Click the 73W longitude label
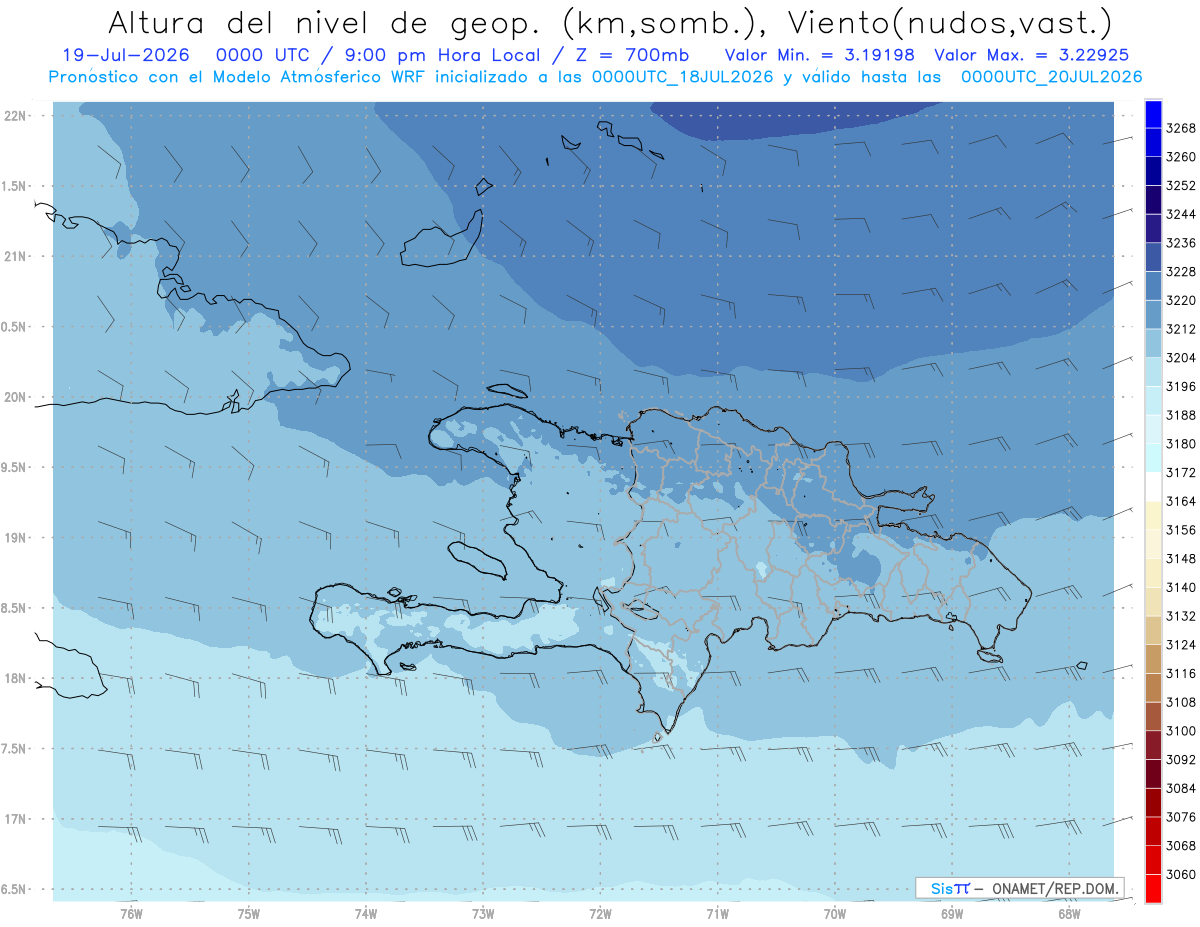This screenshot has width=1200, height=927. click(483, 913)
